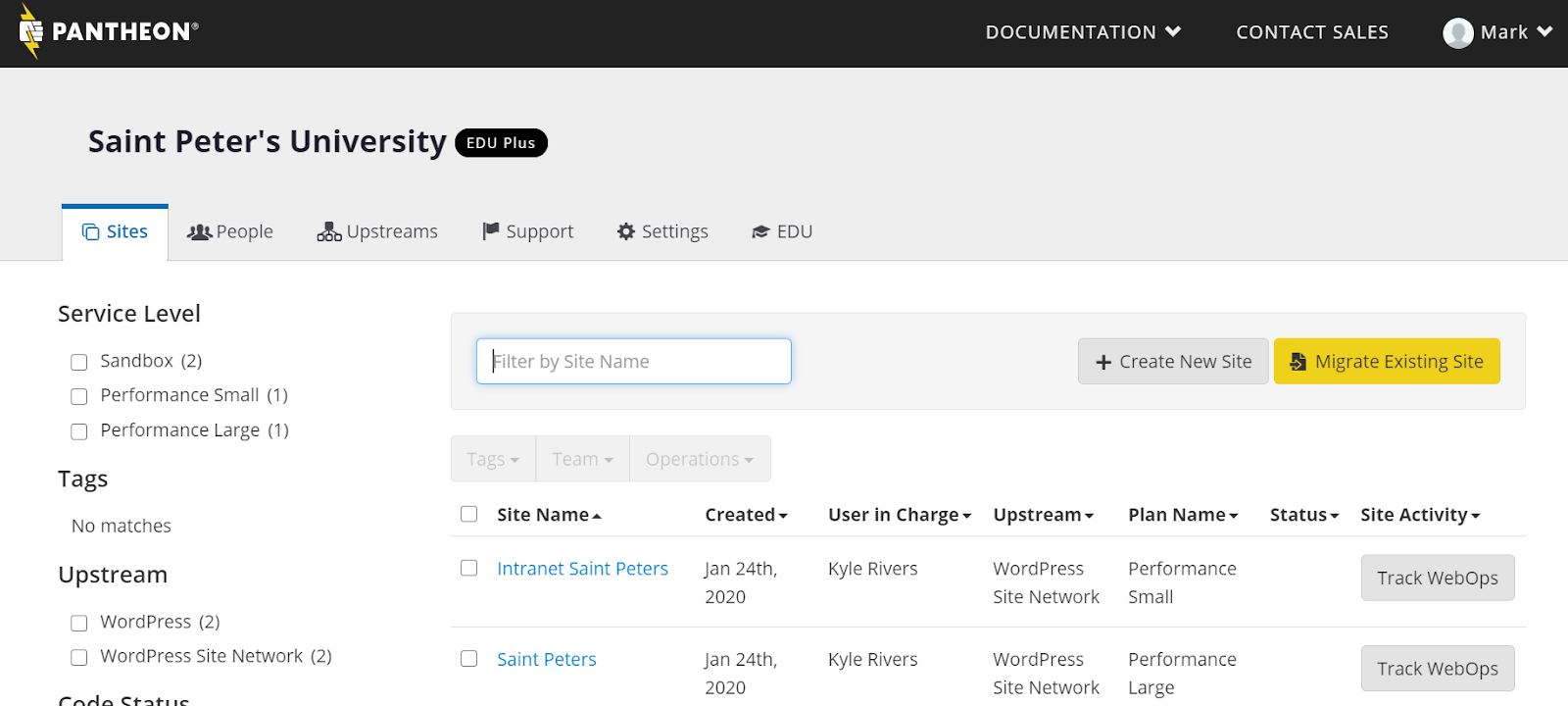This screenshot has width=1568, height=706.
Task: Click Track WebOps for Intranet Saint Peters
Action: click(1438, 578)
